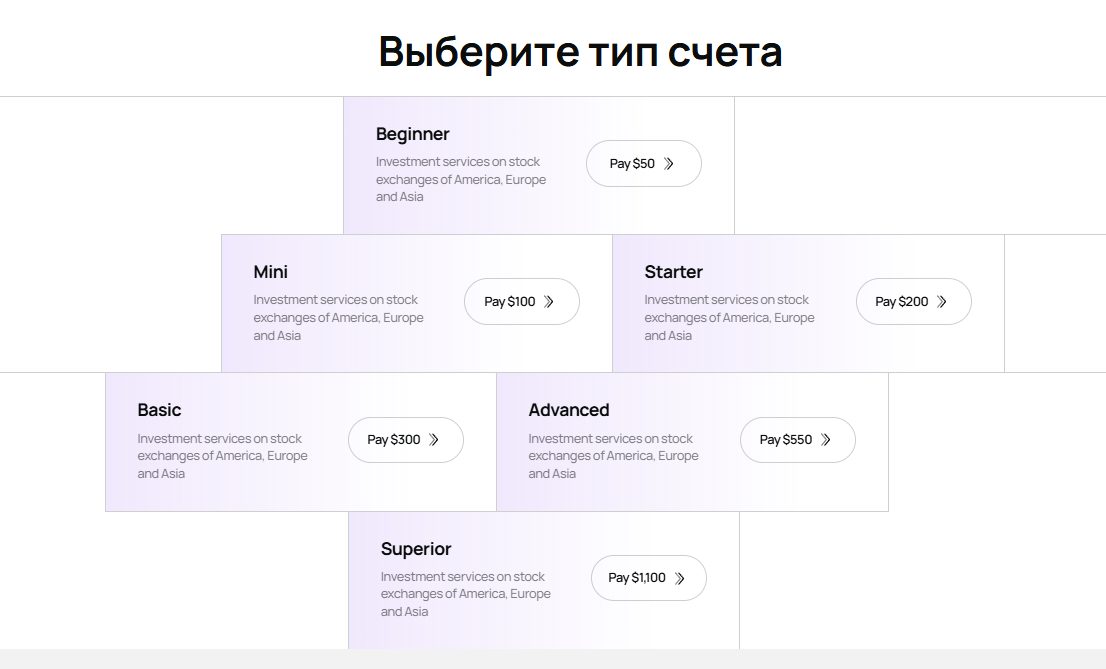Screen dimensions: 1106x669
Task: Hit the Pay $300 button
Action: [404, 440]
